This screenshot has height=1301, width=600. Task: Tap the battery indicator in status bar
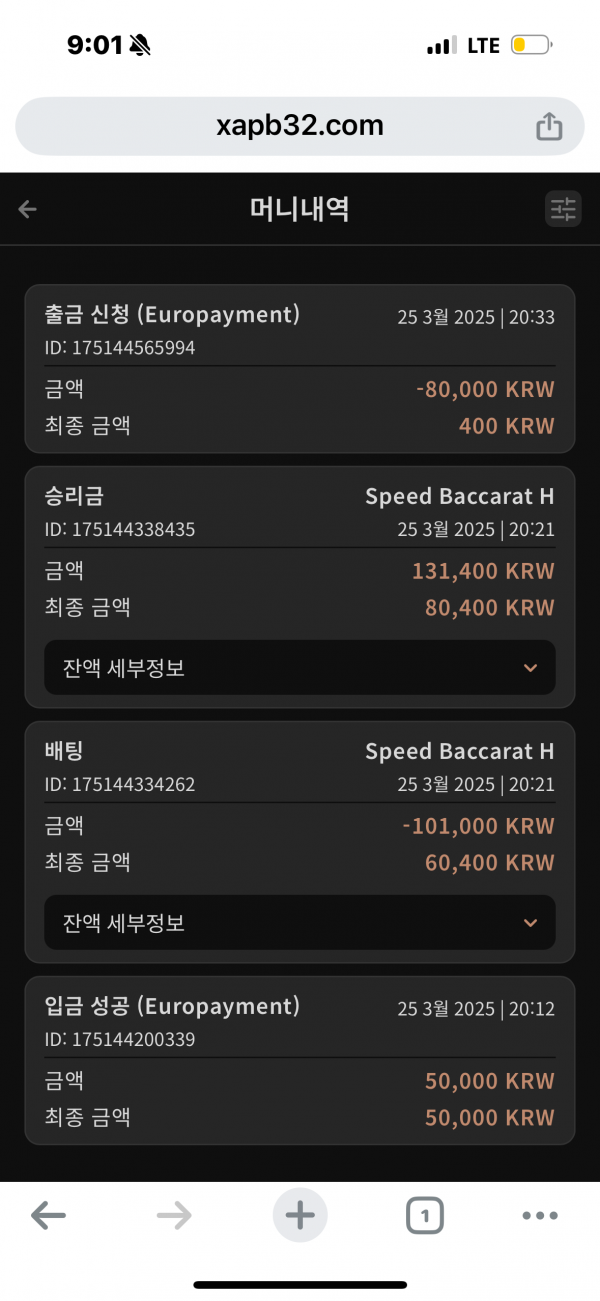530,45
